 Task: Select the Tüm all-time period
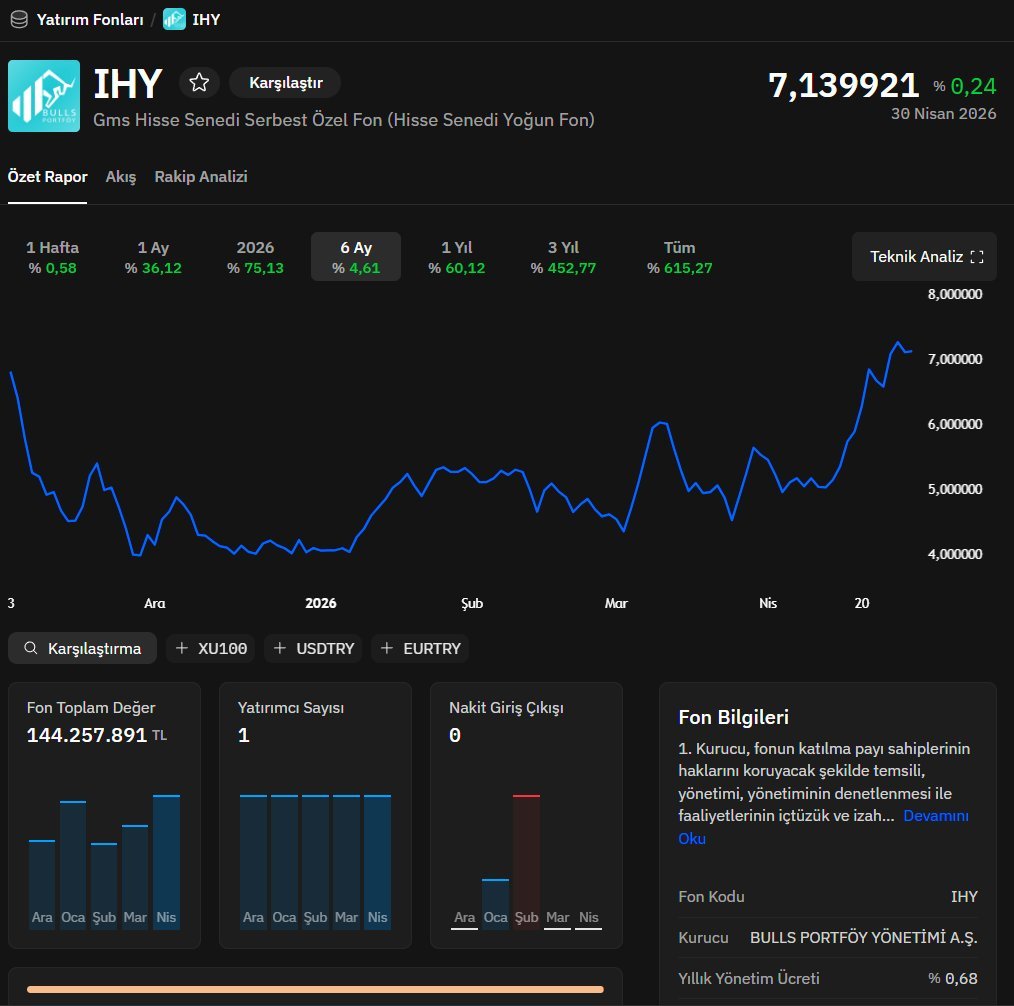tap(680, 257)
